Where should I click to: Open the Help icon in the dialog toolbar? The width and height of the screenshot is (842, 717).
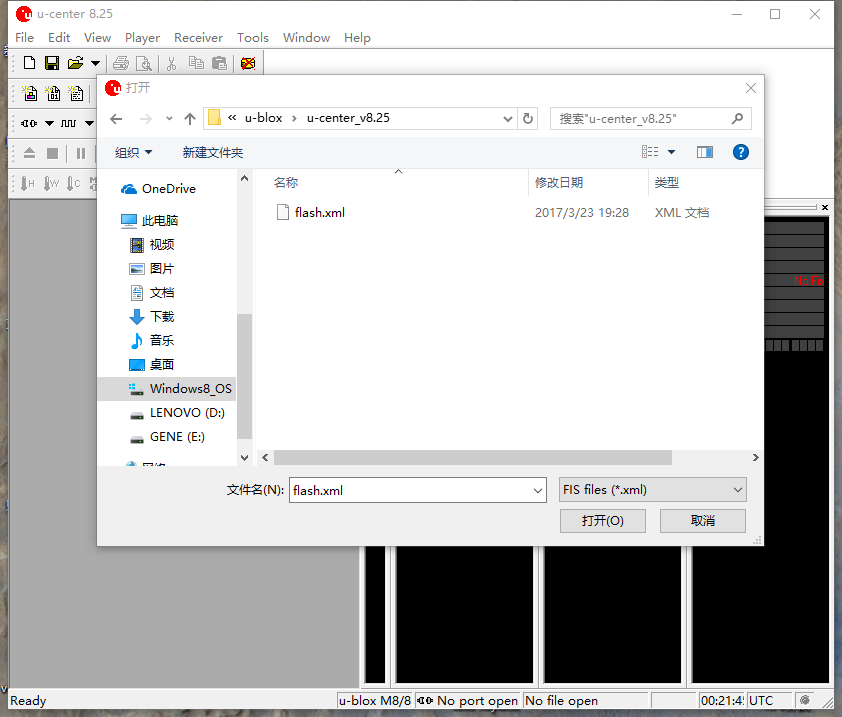point(740,152)
